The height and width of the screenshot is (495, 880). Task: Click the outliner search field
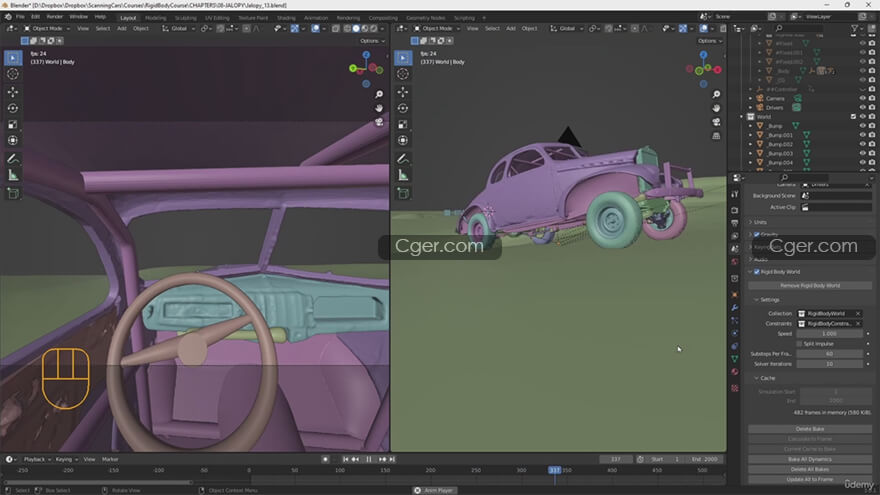(x=799, y=28)
